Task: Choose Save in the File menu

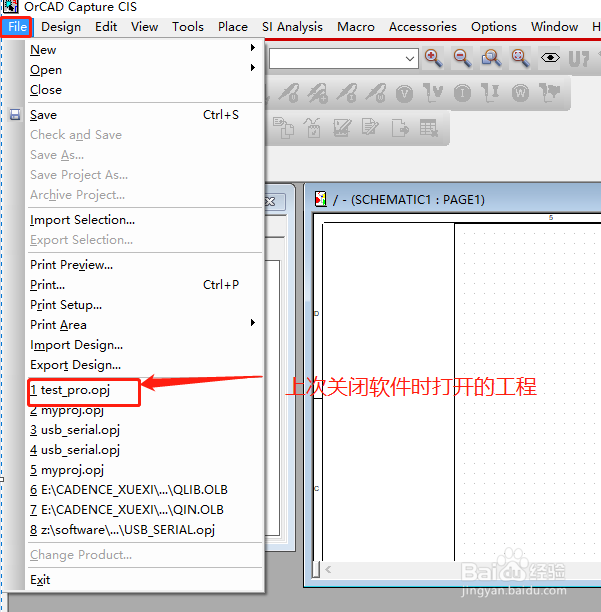Action: [x=145, y=115]
